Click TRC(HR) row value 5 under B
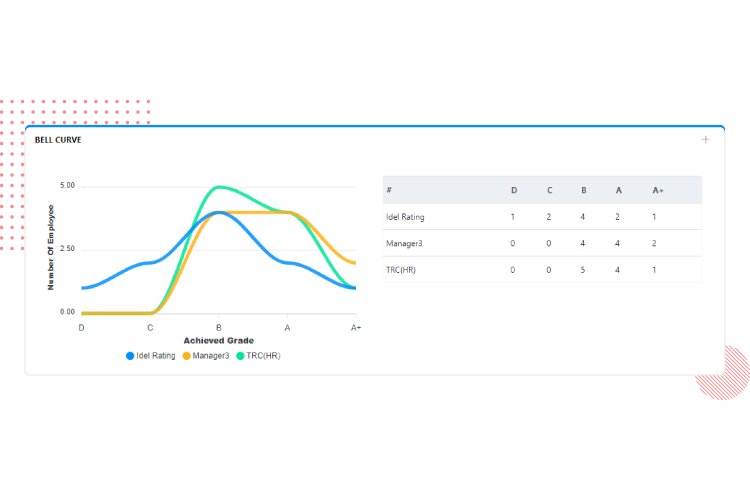 point(583,270)
